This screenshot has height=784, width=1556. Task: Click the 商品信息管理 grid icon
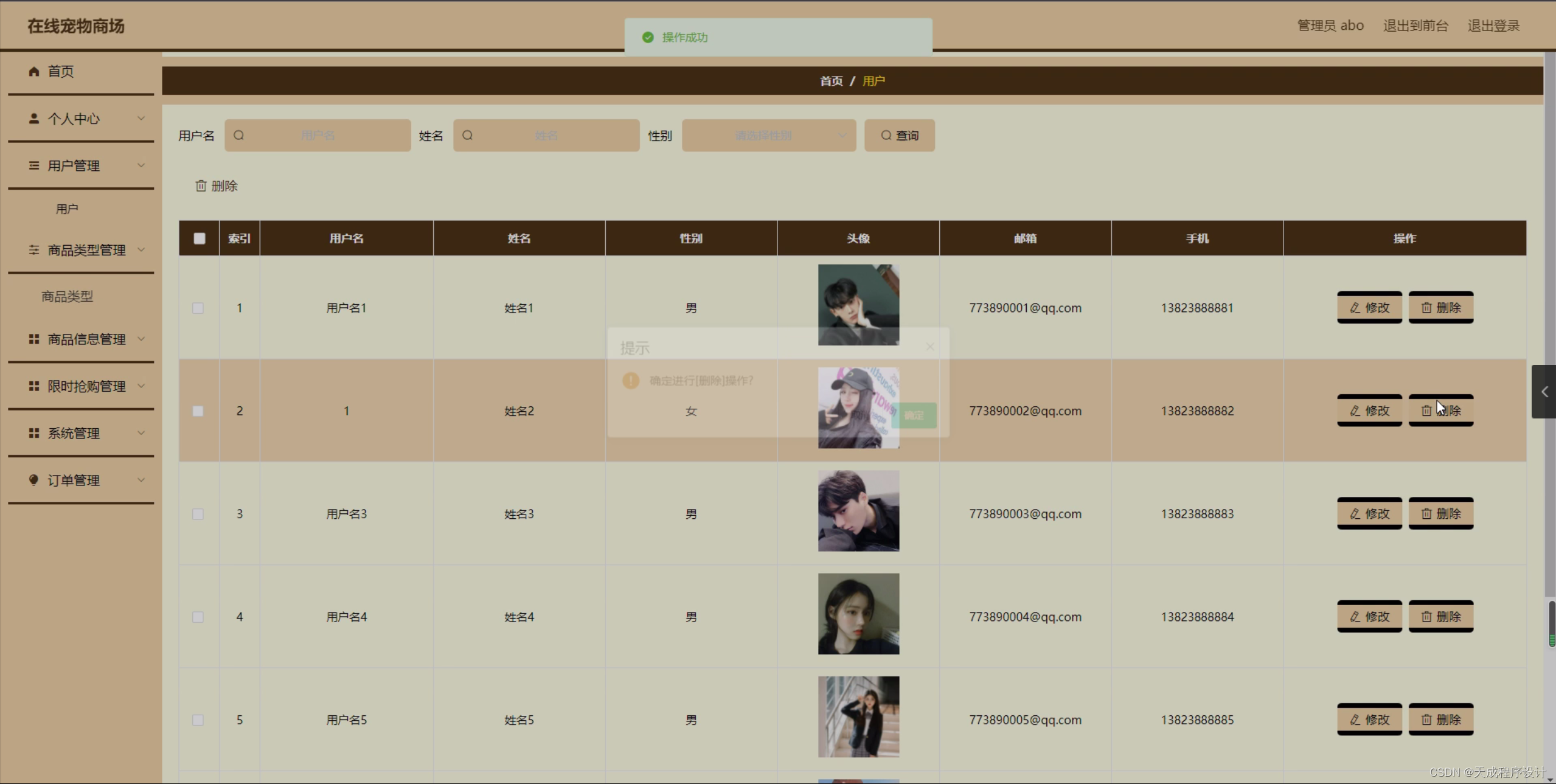[x=34, y=339]
